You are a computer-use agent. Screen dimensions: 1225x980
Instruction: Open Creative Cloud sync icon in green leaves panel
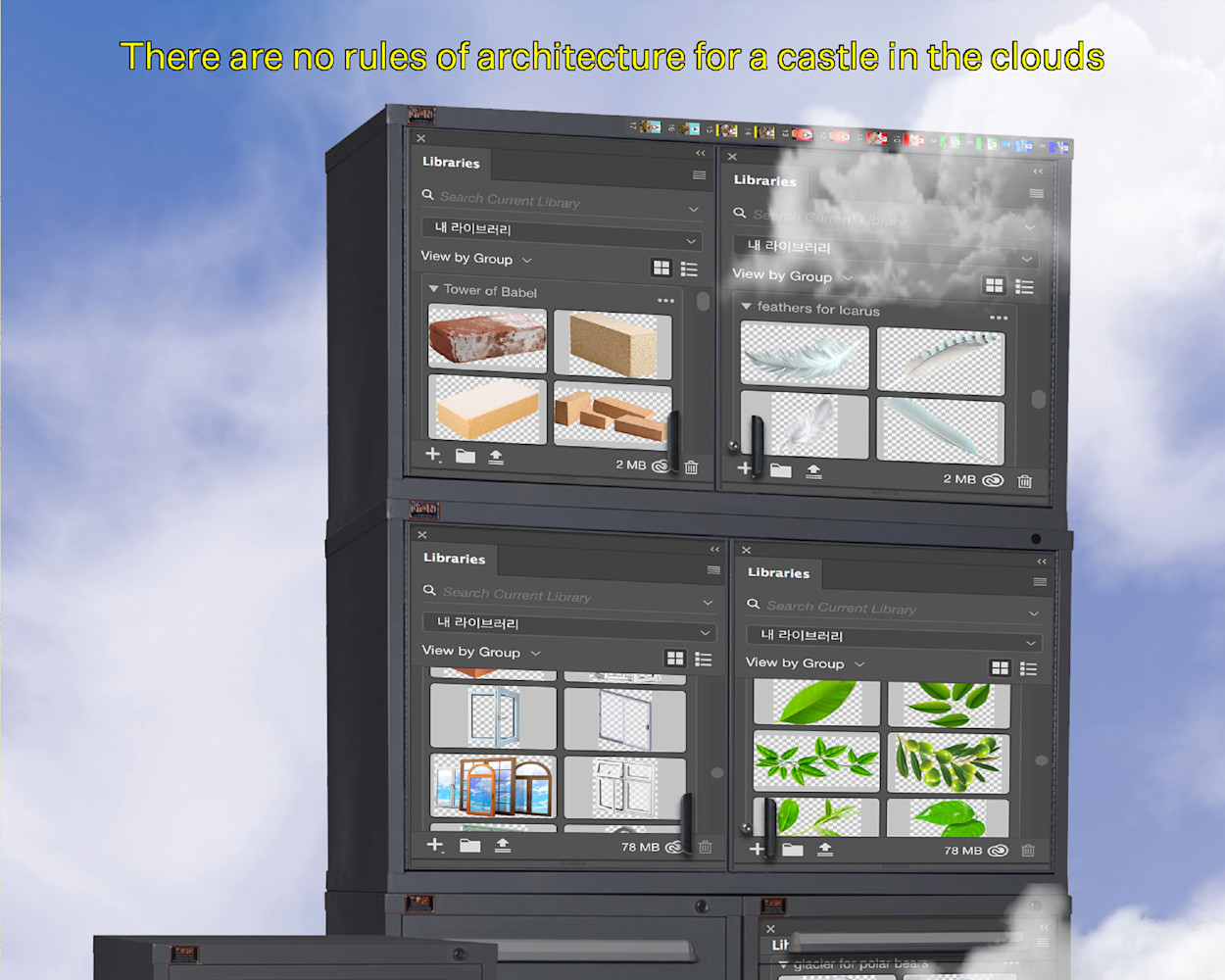999,851
